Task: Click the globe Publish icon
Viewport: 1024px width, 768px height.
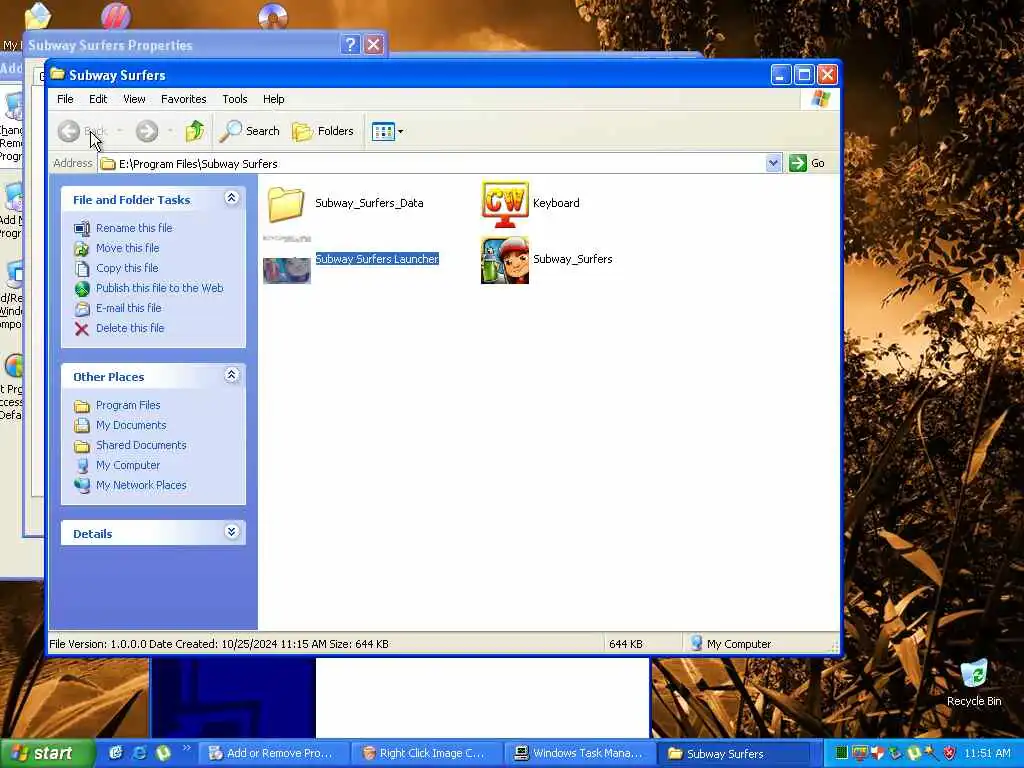Action: point(82,289)
